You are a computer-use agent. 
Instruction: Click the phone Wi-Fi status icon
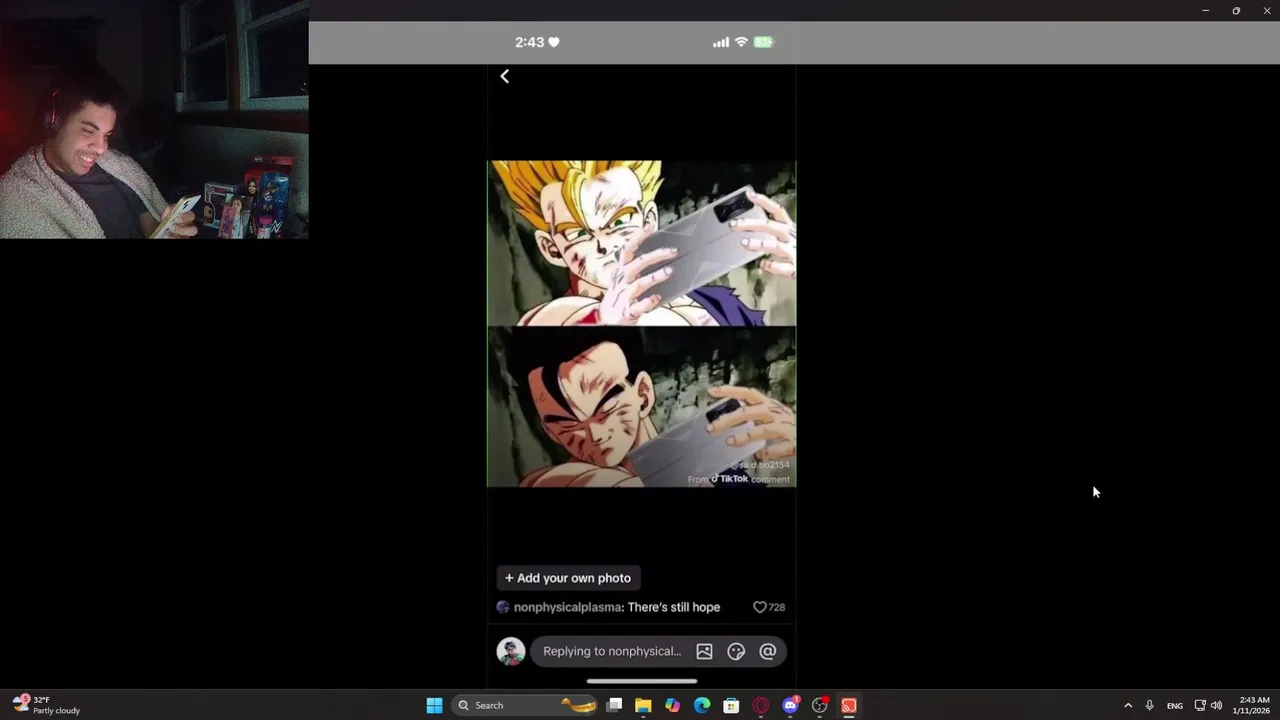point(741,42)
